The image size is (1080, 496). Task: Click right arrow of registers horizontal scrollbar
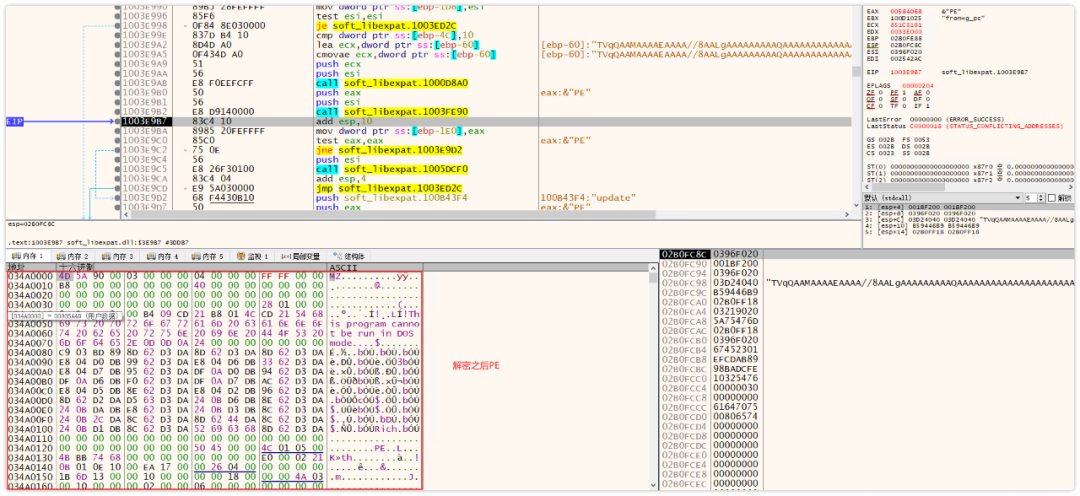pos(1069,188)
